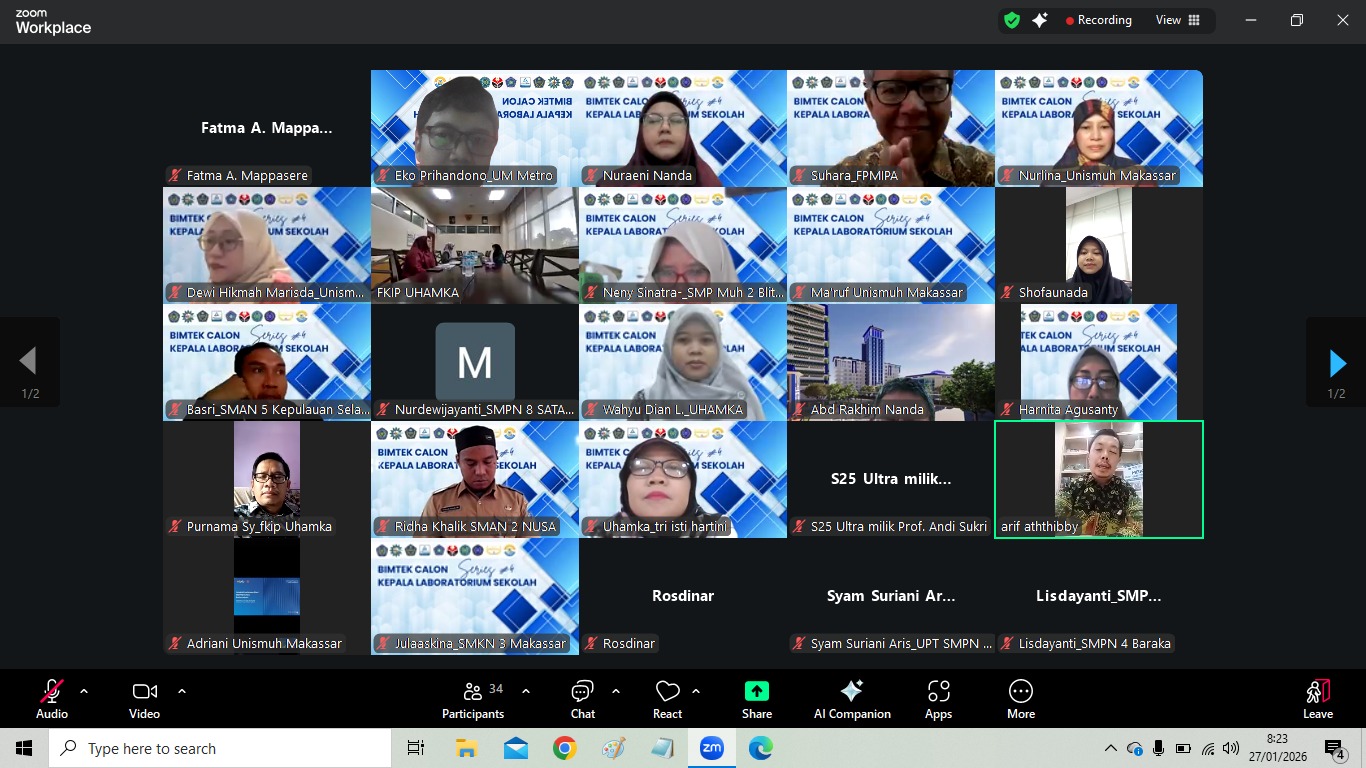Open the AI Companion panel
Image resolution: width=1366 pixels, height=768 pixels.
(x=852, y=699)
